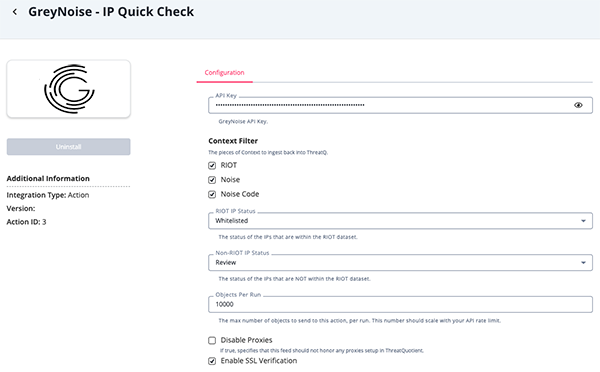Toggle the Noise Code checkbox
600x372 pixels.
coord(212,194)
